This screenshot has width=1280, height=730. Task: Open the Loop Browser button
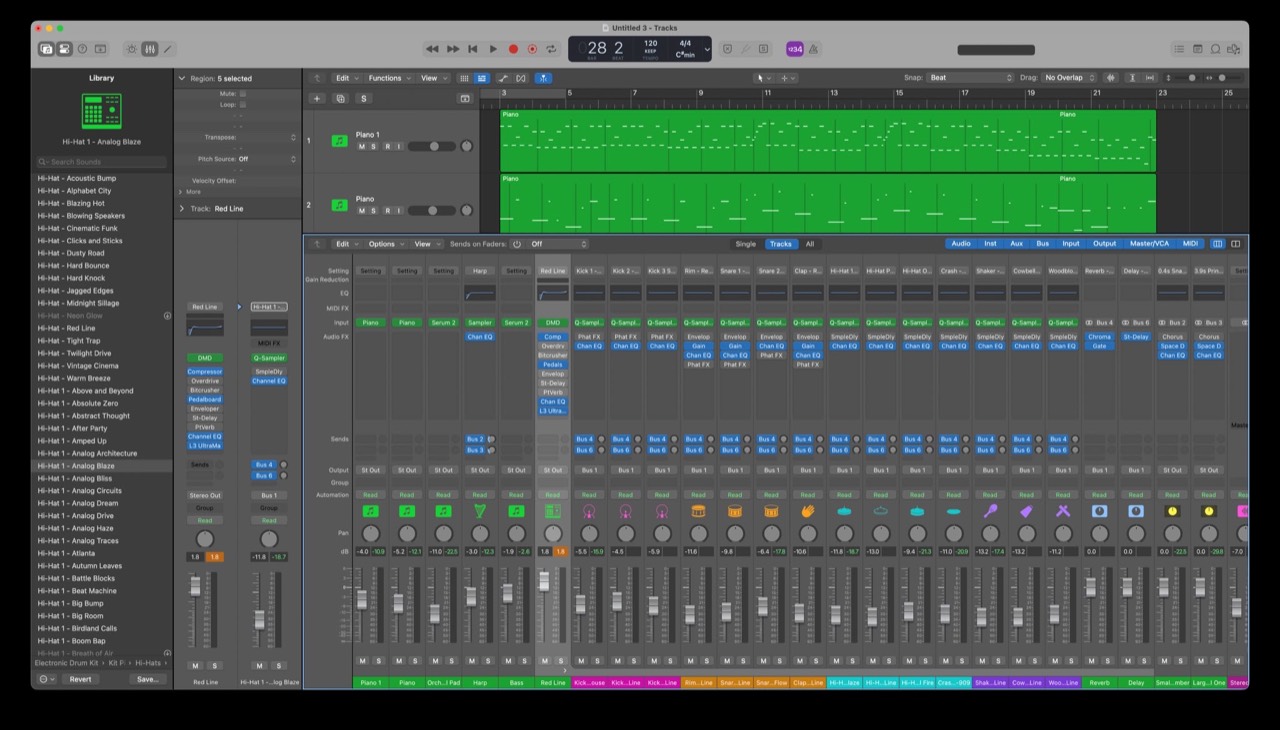(x=1215, y=49)
